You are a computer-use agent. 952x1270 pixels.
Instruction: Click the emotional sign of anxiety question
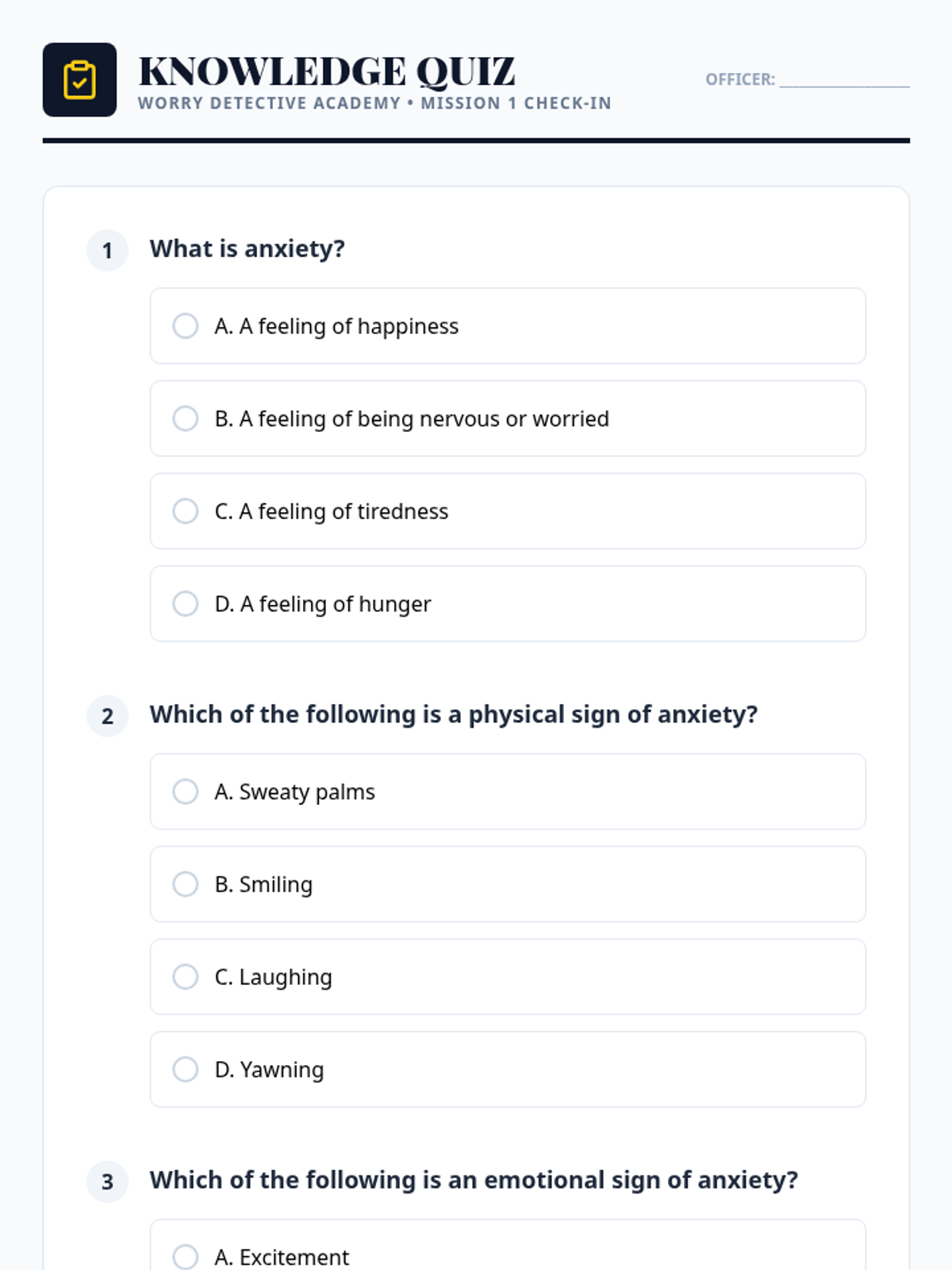click(x=474, y=1180)
